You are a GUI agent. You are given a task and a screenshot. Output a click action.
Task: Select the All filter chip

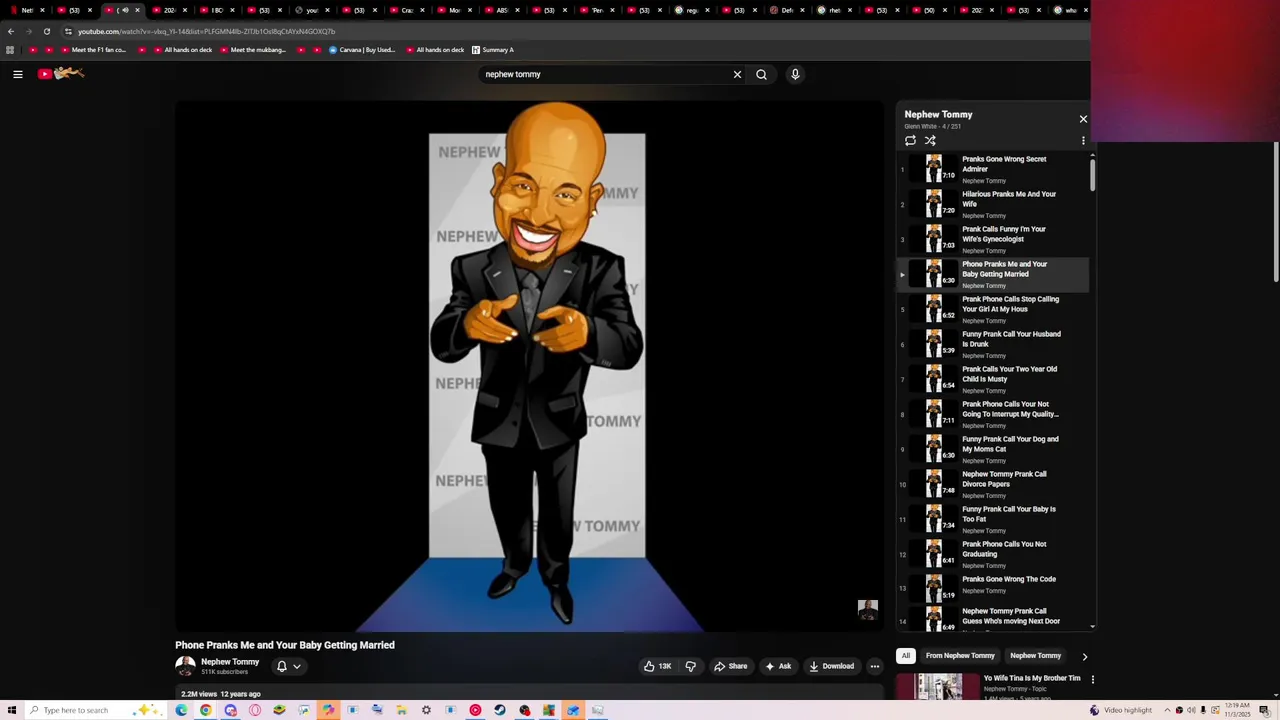click(905, 656)
